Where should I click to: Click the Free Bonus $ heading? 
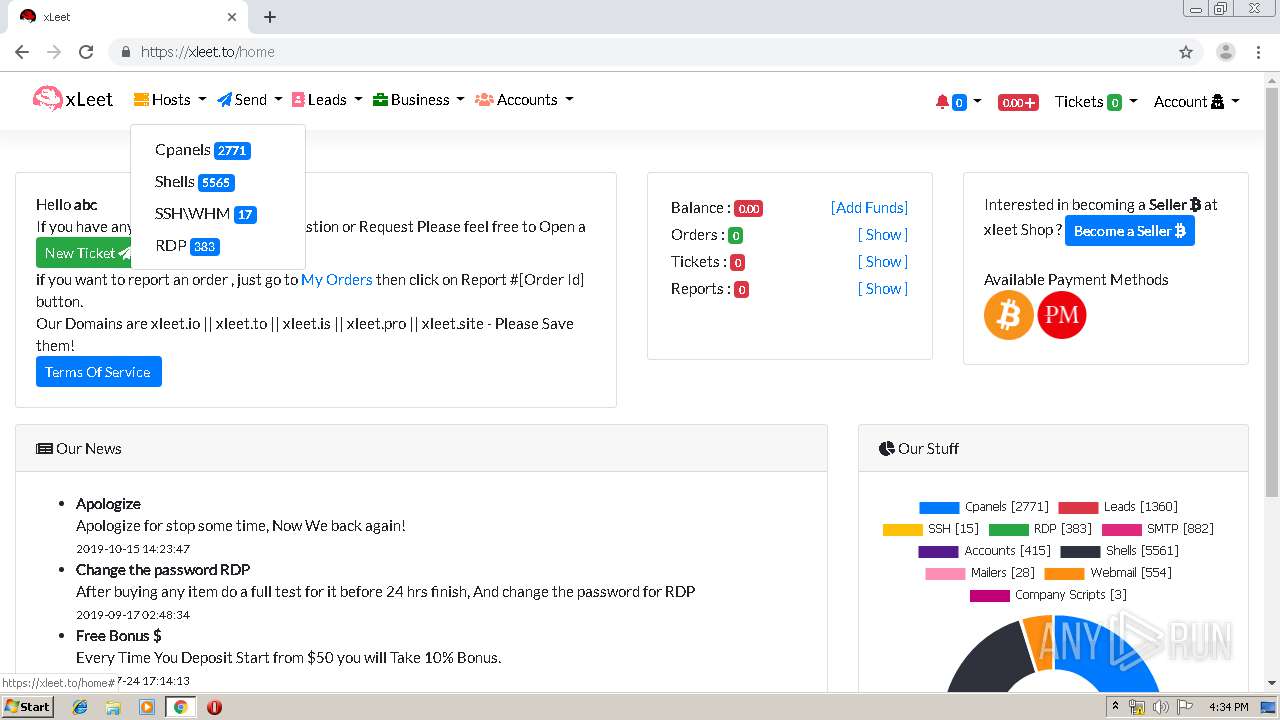click(x=118, y=636)
